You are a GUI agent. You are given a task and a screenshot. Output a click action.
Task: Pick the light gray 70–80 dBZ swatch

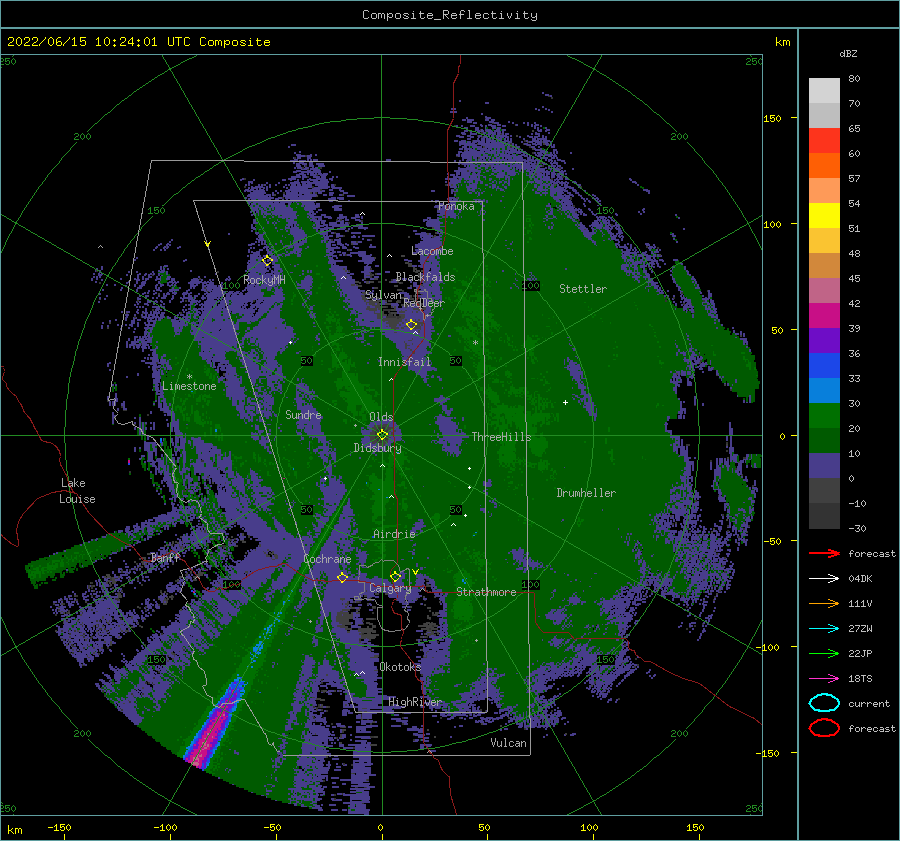(x=824, y=91)
